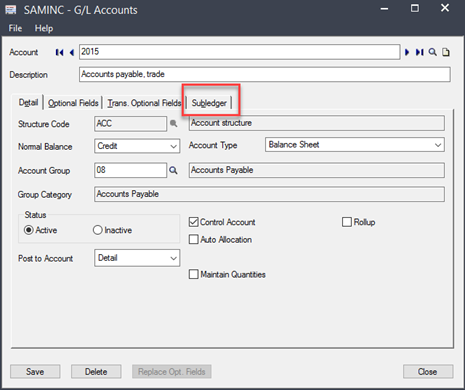Enable the Auto Allocation checkbox
This screenshot has height=390, width=465.
tap(193, 239)
